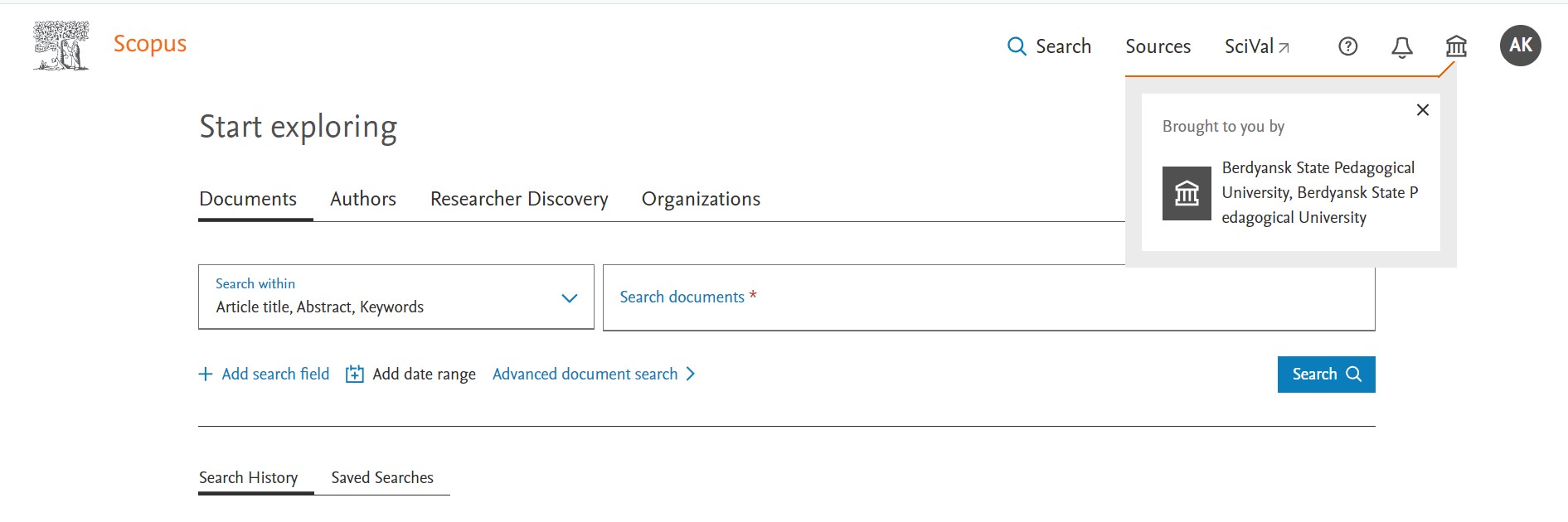This screenshot has width=1568, height=522.
Task: Open the Organizations tab
Action: [701, 199]
